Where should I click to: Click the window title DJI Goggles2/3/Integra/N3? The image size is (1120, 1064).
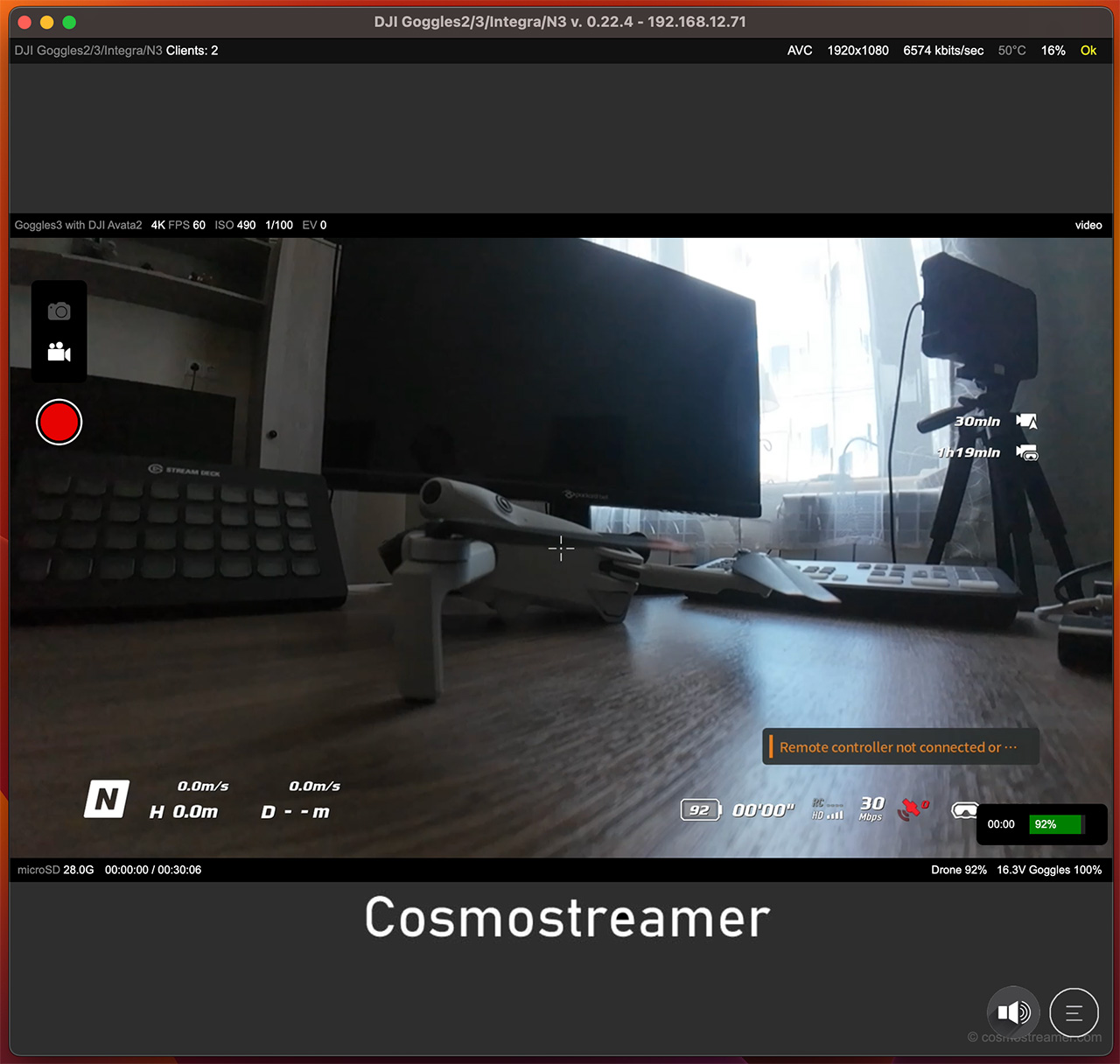tap(560, 22)
